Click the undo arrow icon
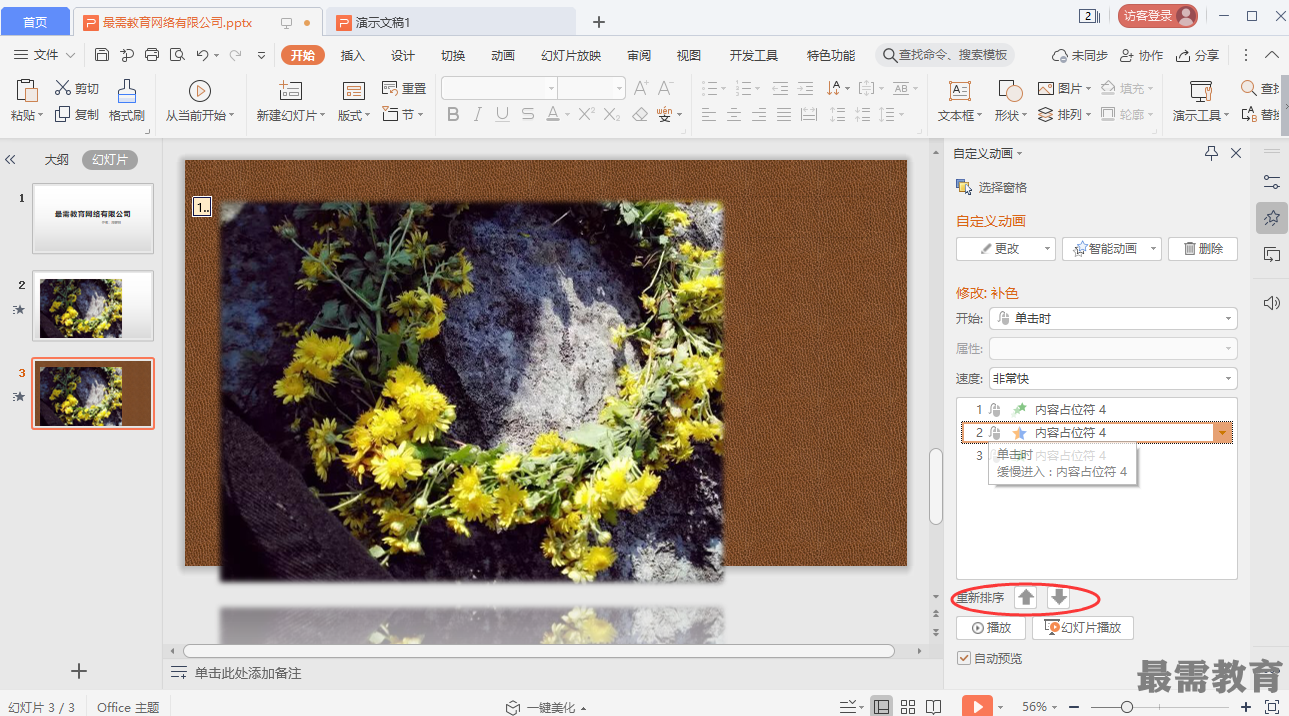This screenshot has height=716, width=1289. 202,55
